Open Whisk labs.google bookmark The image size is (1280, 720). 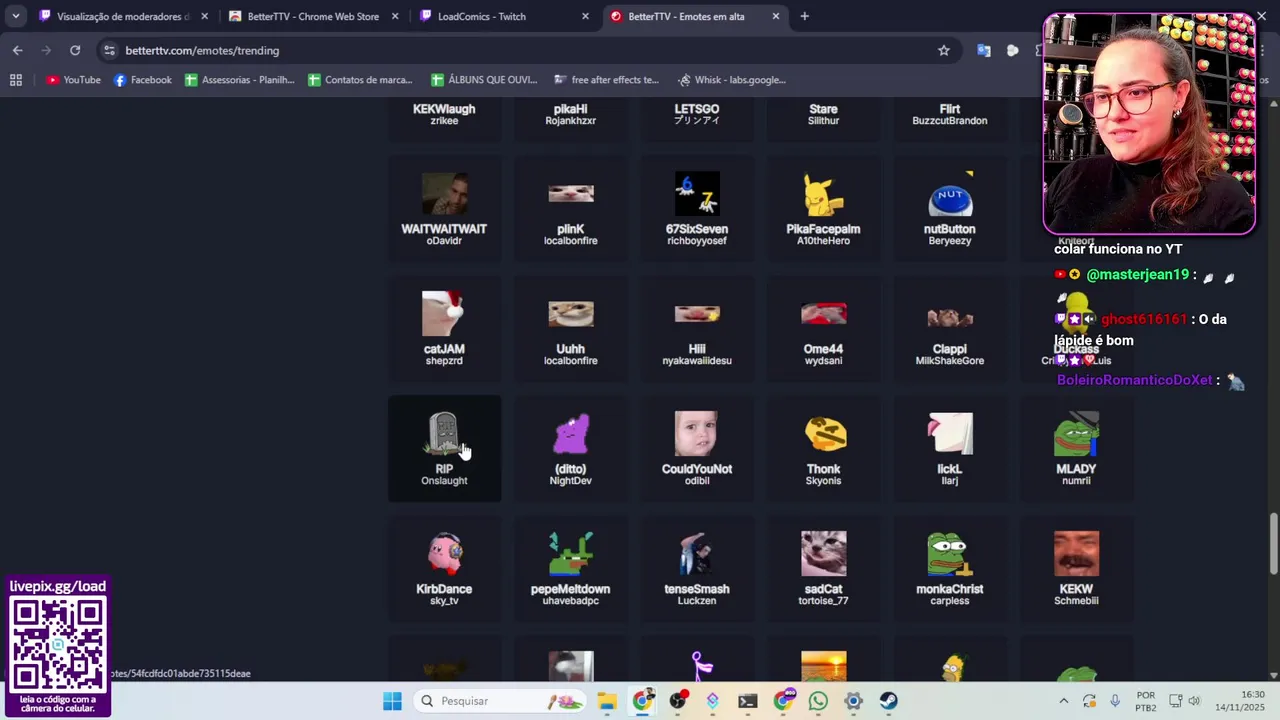coord(732,80)
